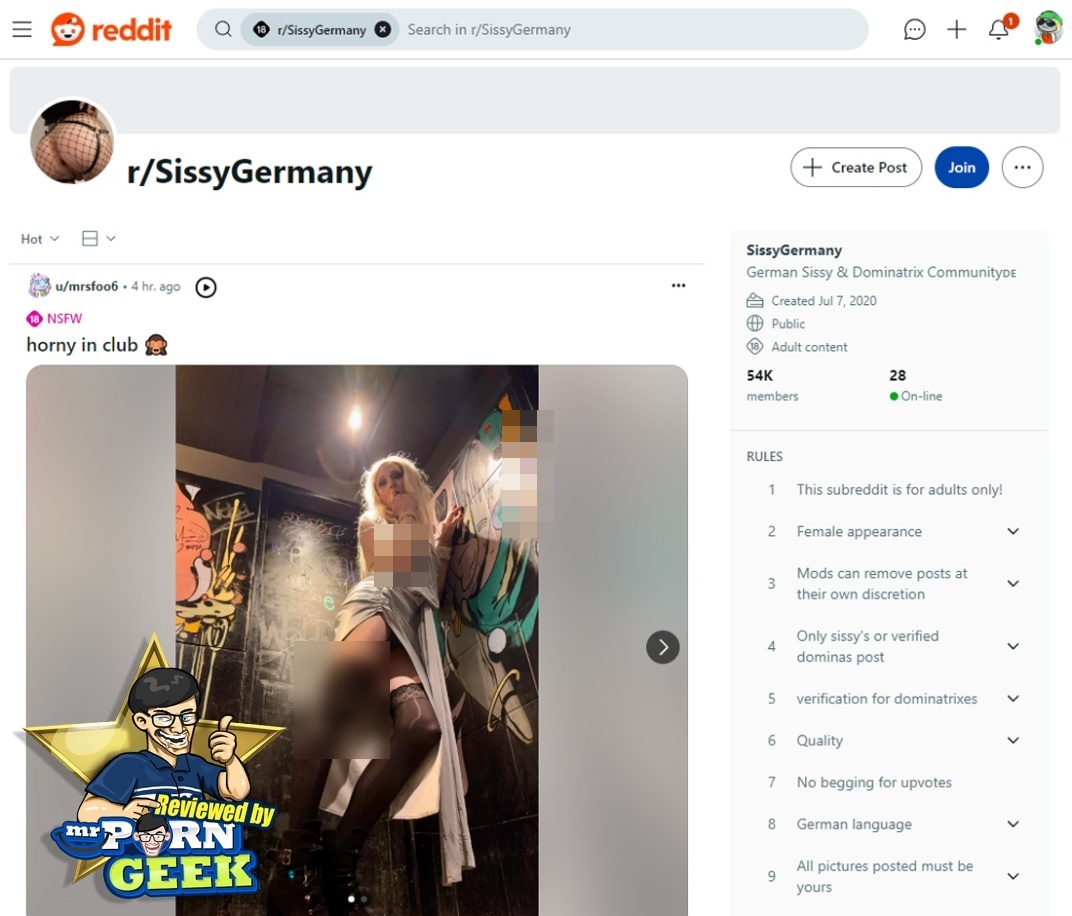1072x916 pixels.
Task: Open the card view layout dropdown
Action: 98,239
